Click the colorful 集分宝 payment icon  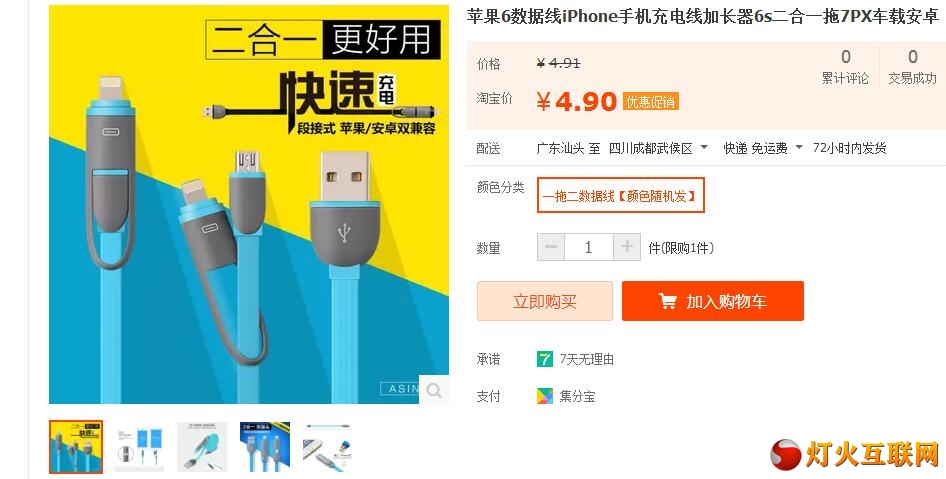[545, 396]
